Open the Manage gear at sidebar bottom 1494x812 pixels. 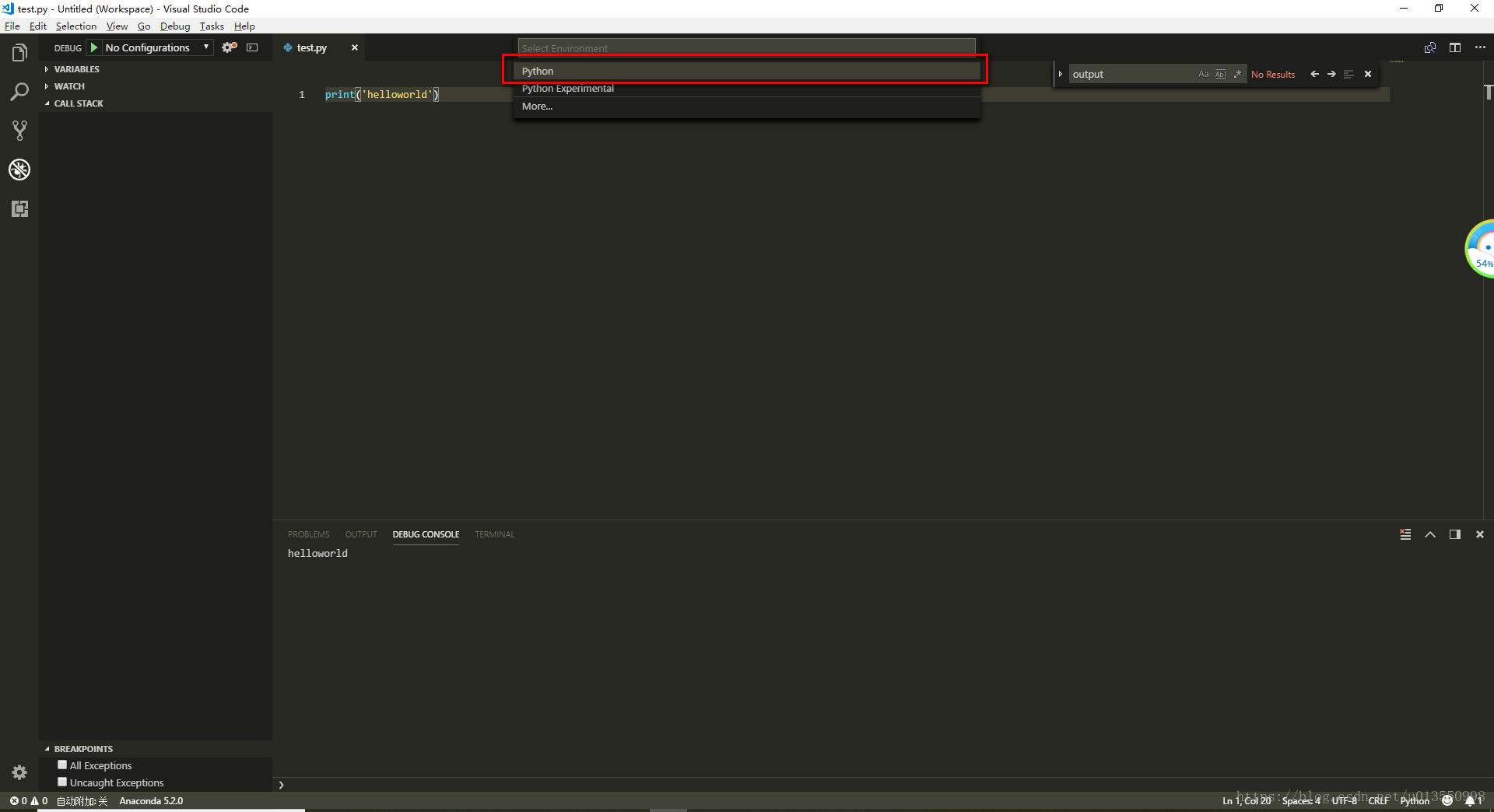(x=19, y=772)
